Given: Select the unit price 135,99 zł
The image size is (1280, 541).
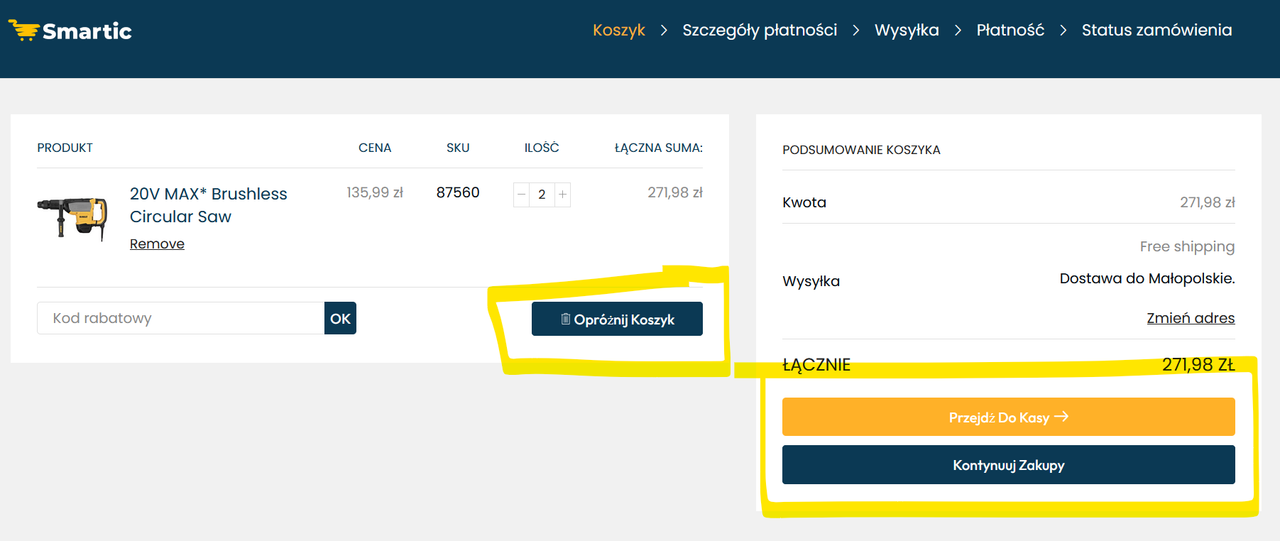Looking at the screenshot, I should click(x=375, y=192).
